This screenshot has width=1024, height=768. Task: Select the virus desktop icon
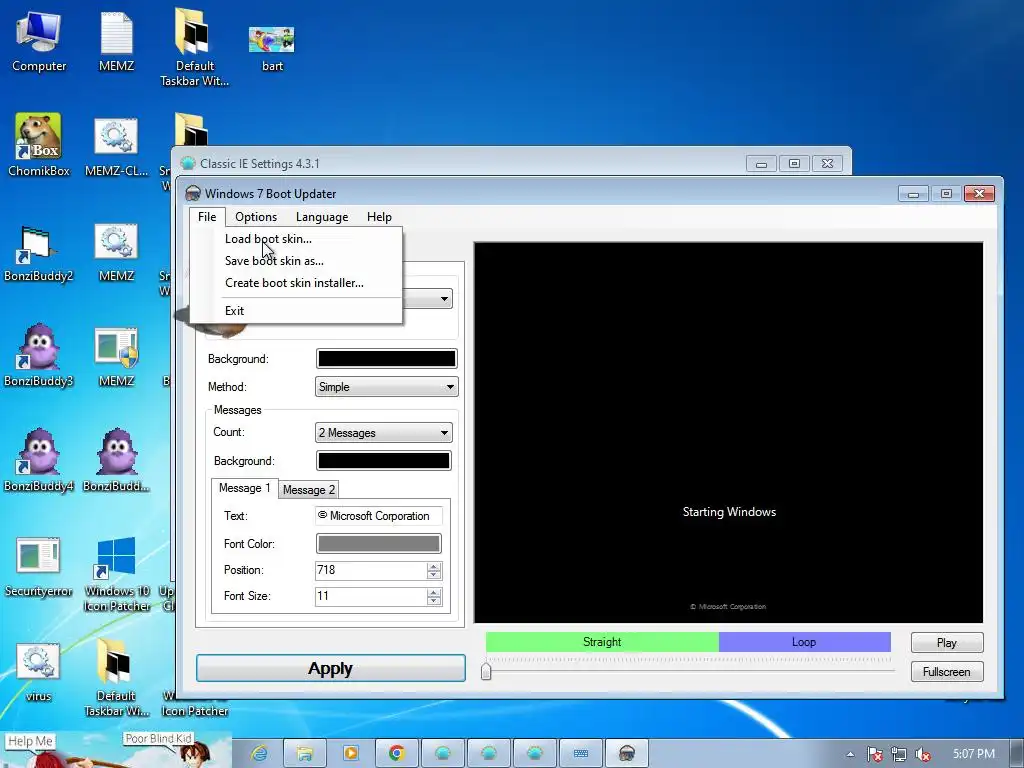pos(39,671)
